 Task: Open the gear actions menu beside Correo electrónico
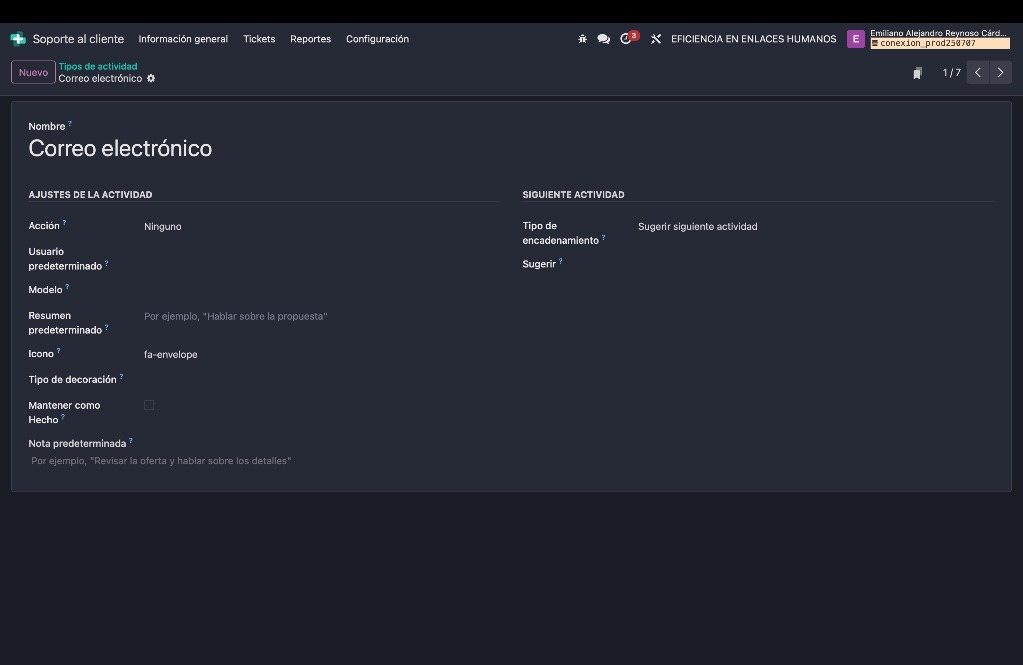(151, 79)
